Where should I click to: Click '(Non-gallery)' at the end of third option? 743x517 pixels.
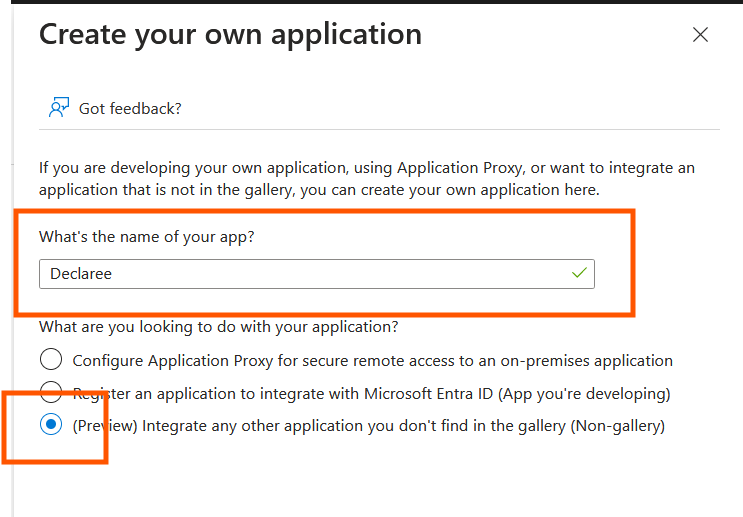pos(617,426)
